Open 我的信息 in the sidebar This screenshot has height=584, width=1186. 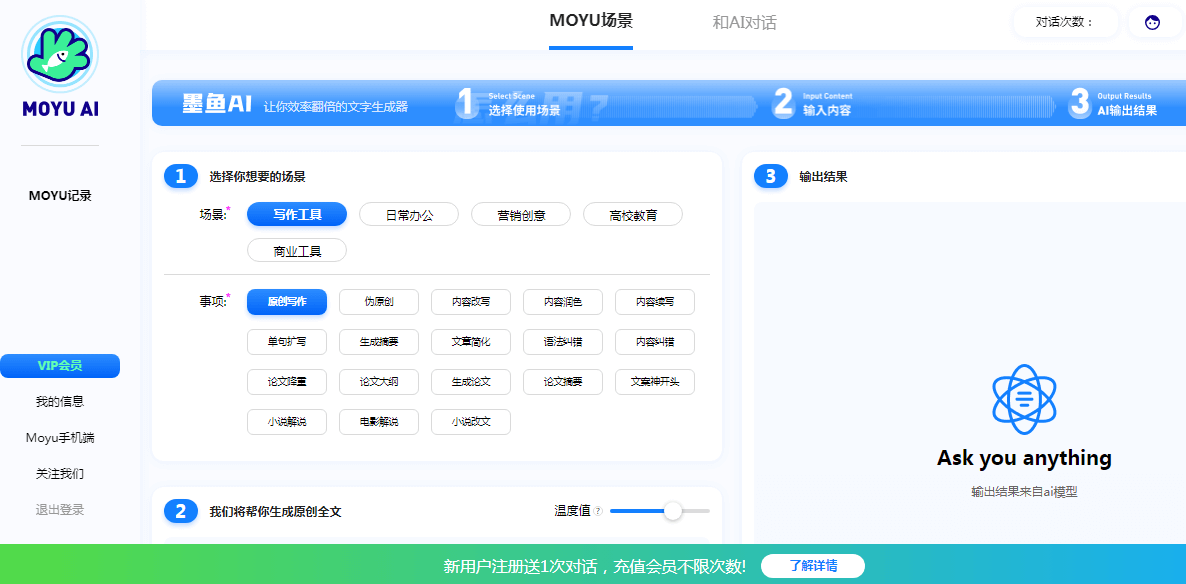60,400
